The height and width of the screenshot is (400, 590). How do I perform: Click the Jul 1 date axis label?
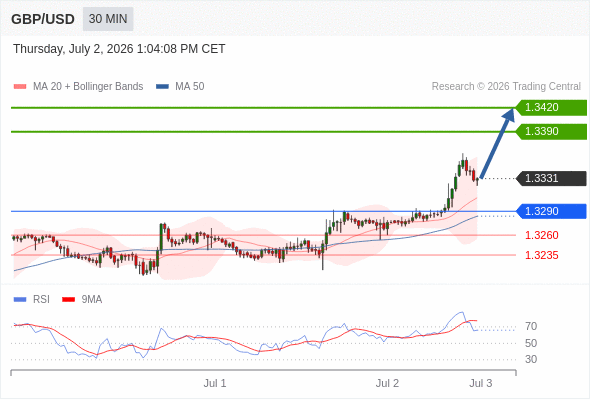click(215, 383)
